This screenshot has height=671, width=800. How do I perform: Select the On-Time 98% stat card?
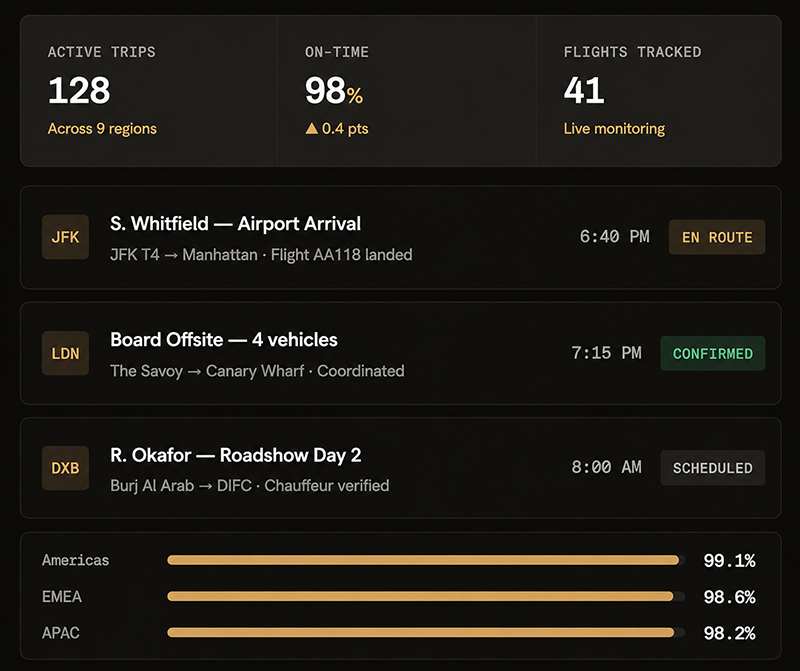click(407, 91)
